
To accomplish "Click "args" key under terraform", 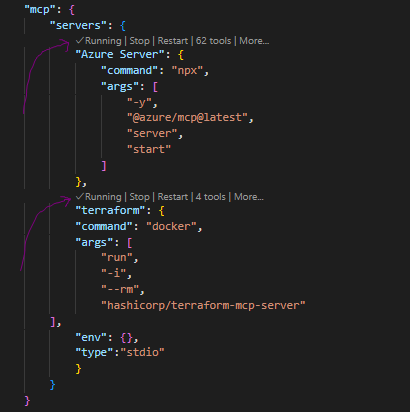I will tap(94, 242).
